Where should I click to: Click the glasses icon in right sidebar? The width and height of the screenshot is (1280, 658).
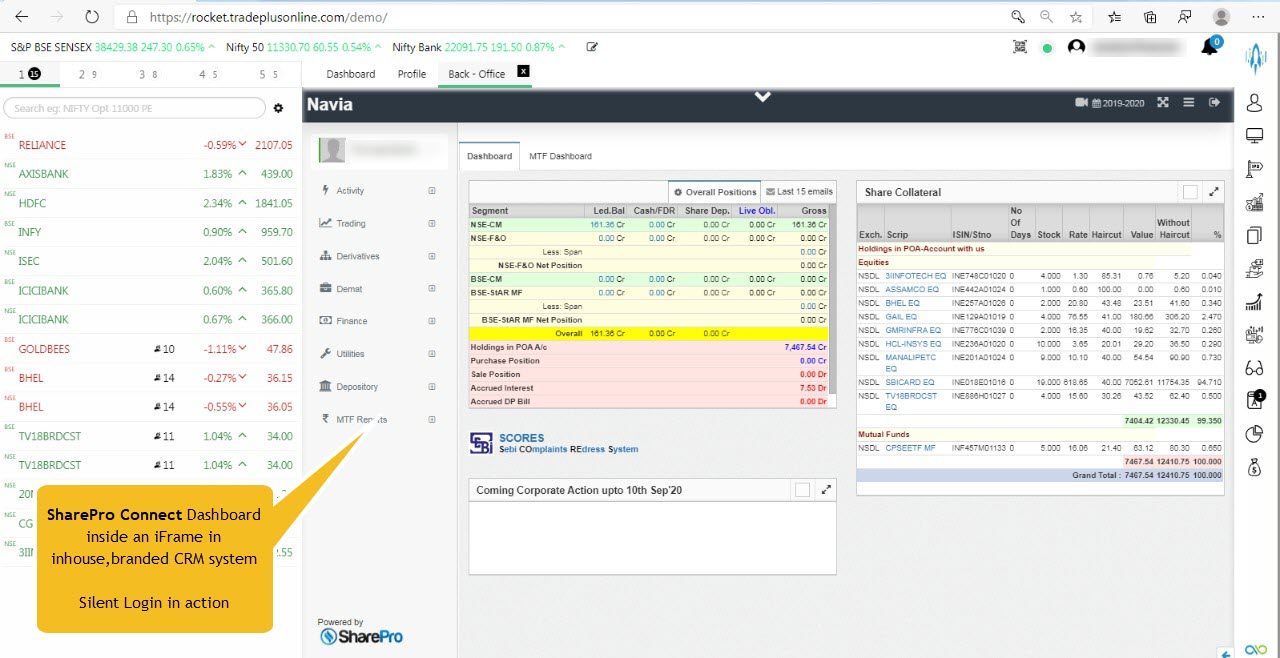[x=1255, y=368]
